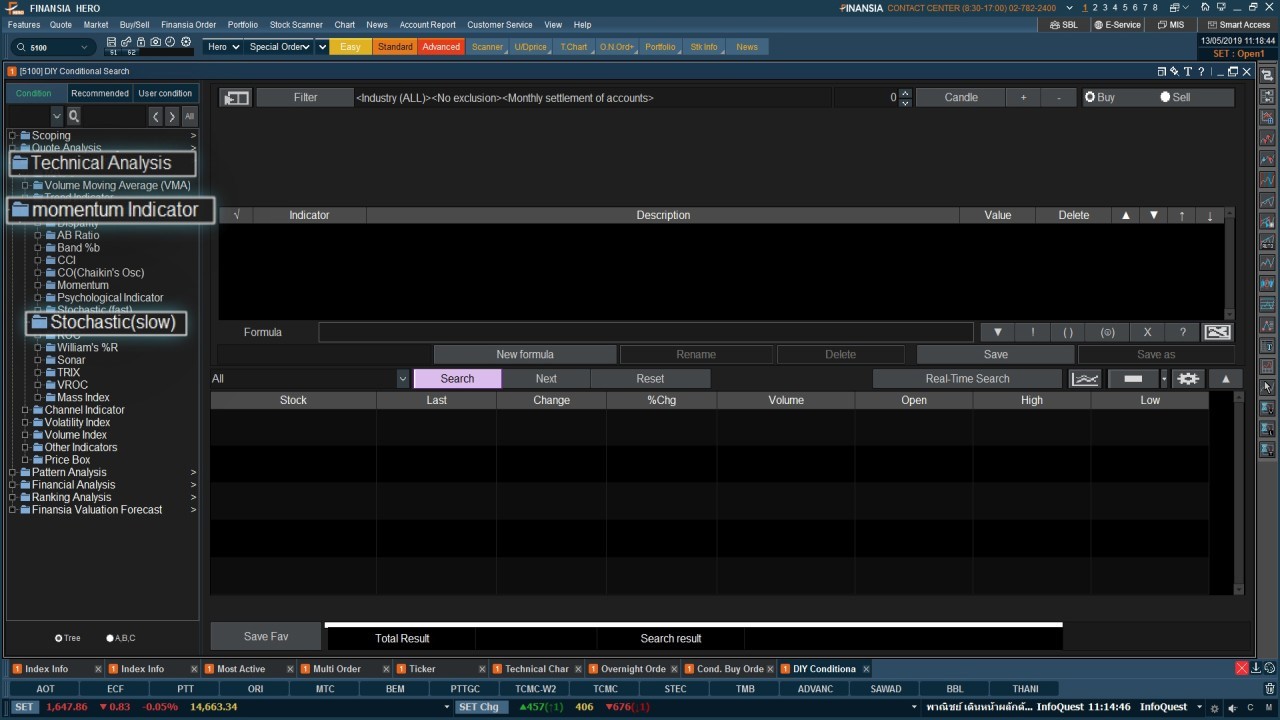The height and width of the screenshot is (720, 1280).
Task: Switch to the User condition tab
Action: (165, 93)
